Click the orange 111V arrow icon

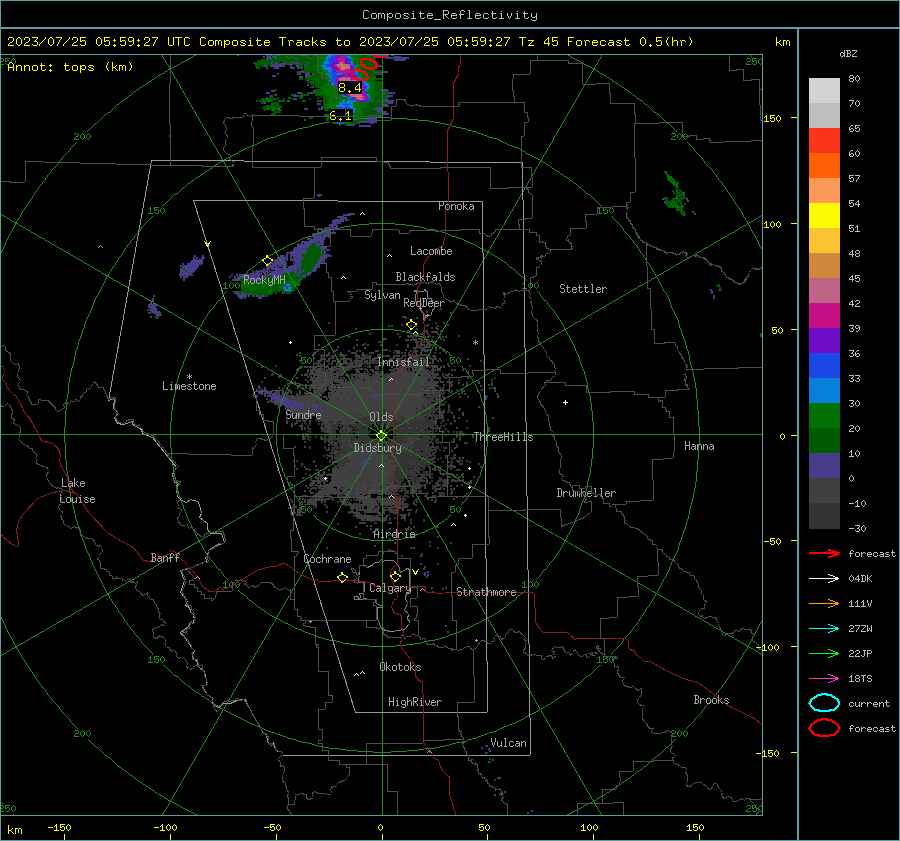[824, 603]
